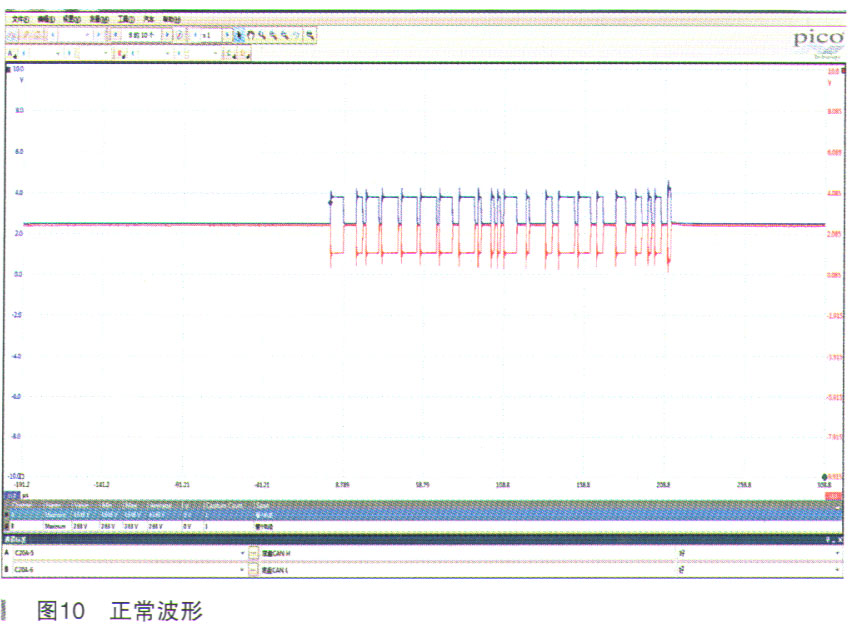
Task: Click the pico logo
Action: click(818, 39)
